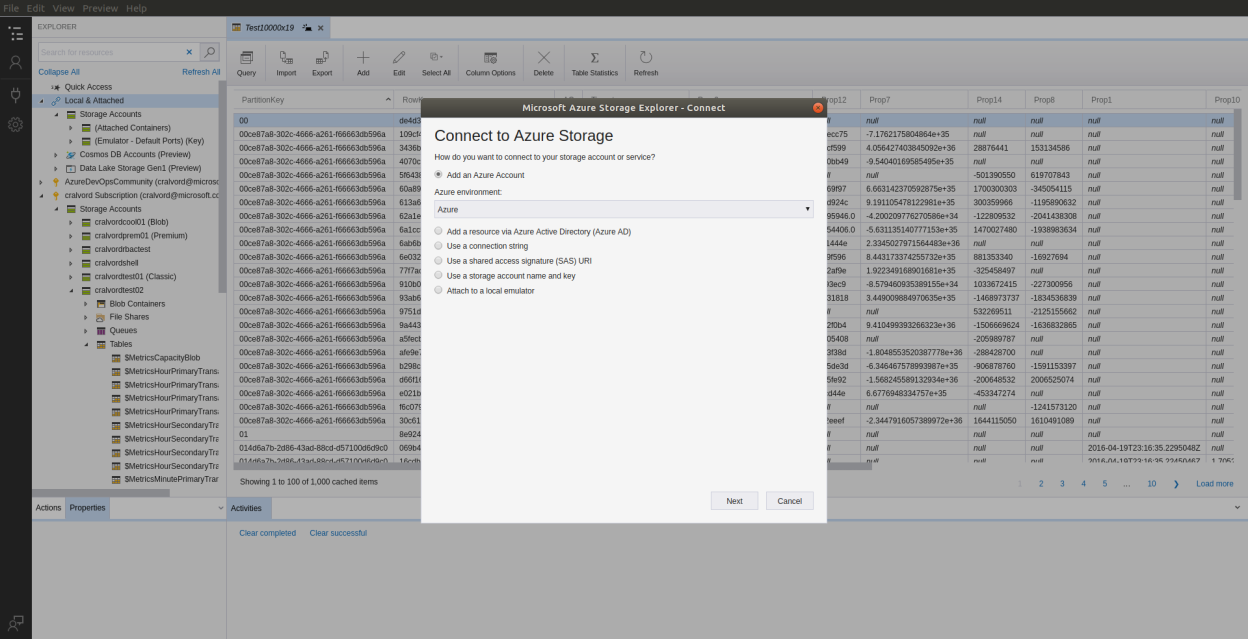The image size is (1248, 639).
Task: Click Select All in the toolbar
Action: tap(436, 63)
